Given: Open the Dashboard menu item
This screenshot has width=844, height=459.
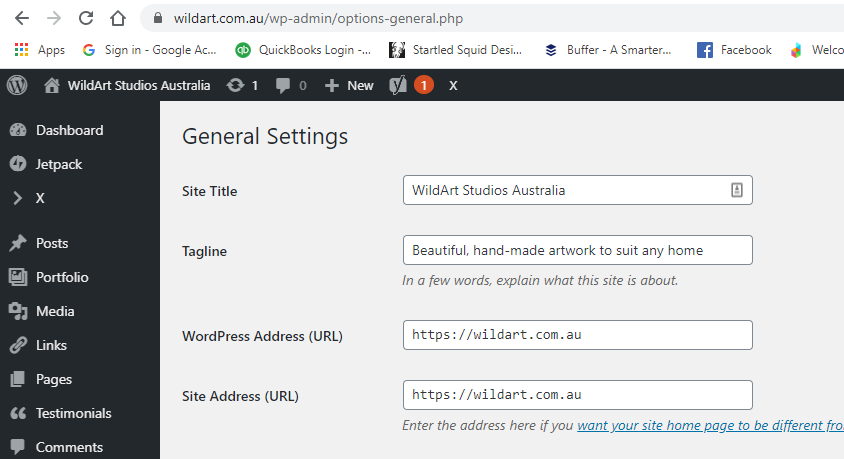Looking at the screenshot, I should coord(69,130).
